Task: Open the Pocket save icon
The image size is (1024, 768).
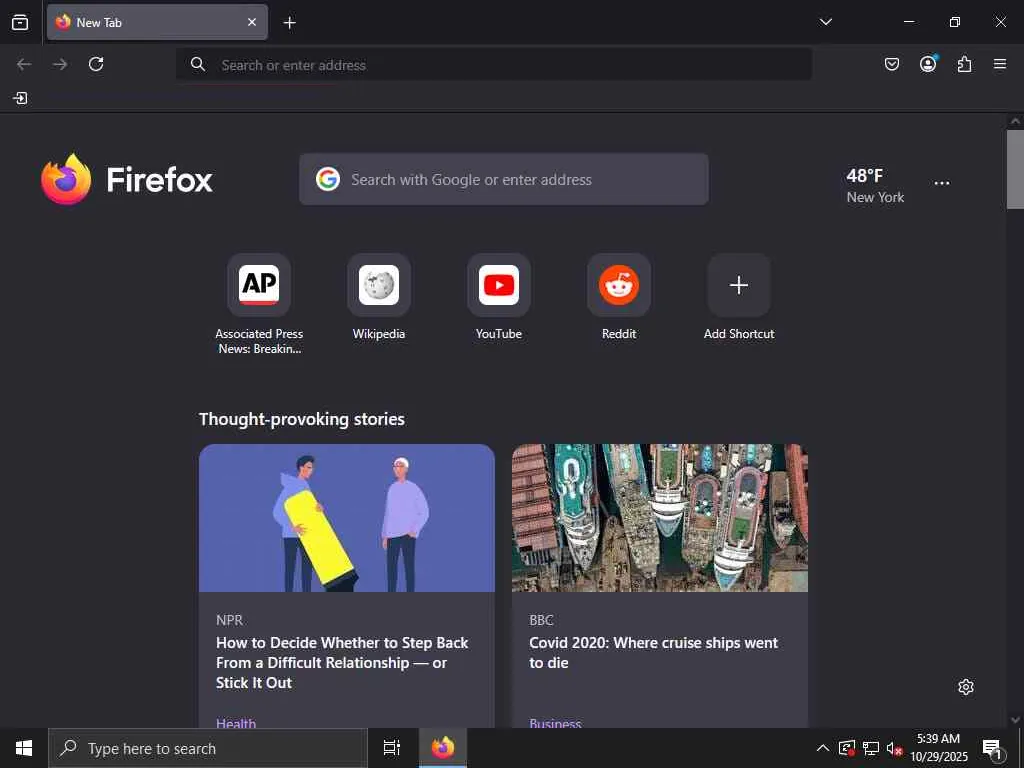Action: pyautogui.click(x=891, y=64)
